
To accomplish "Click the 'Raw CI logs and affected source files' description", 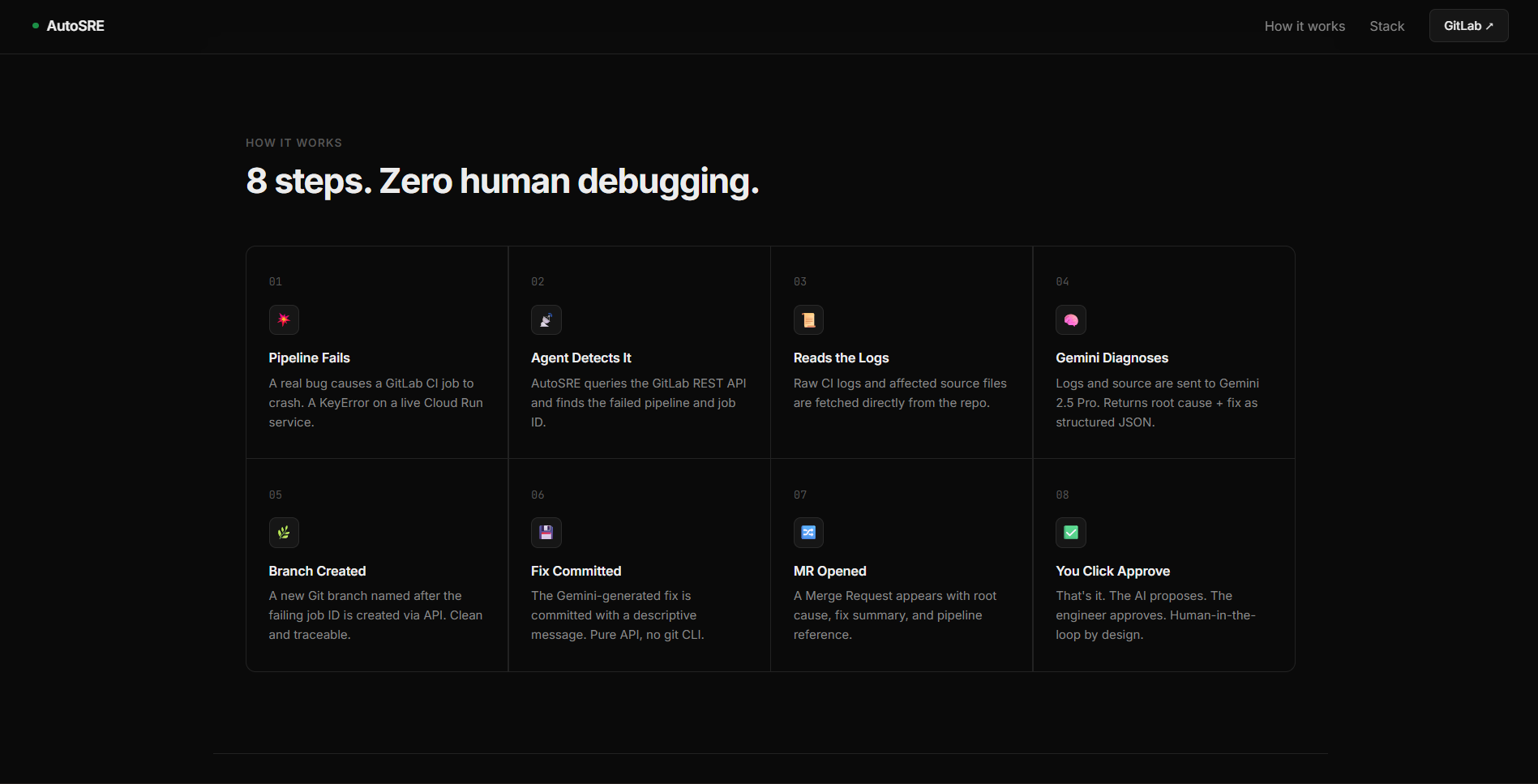I will click(x=900, y=393).
